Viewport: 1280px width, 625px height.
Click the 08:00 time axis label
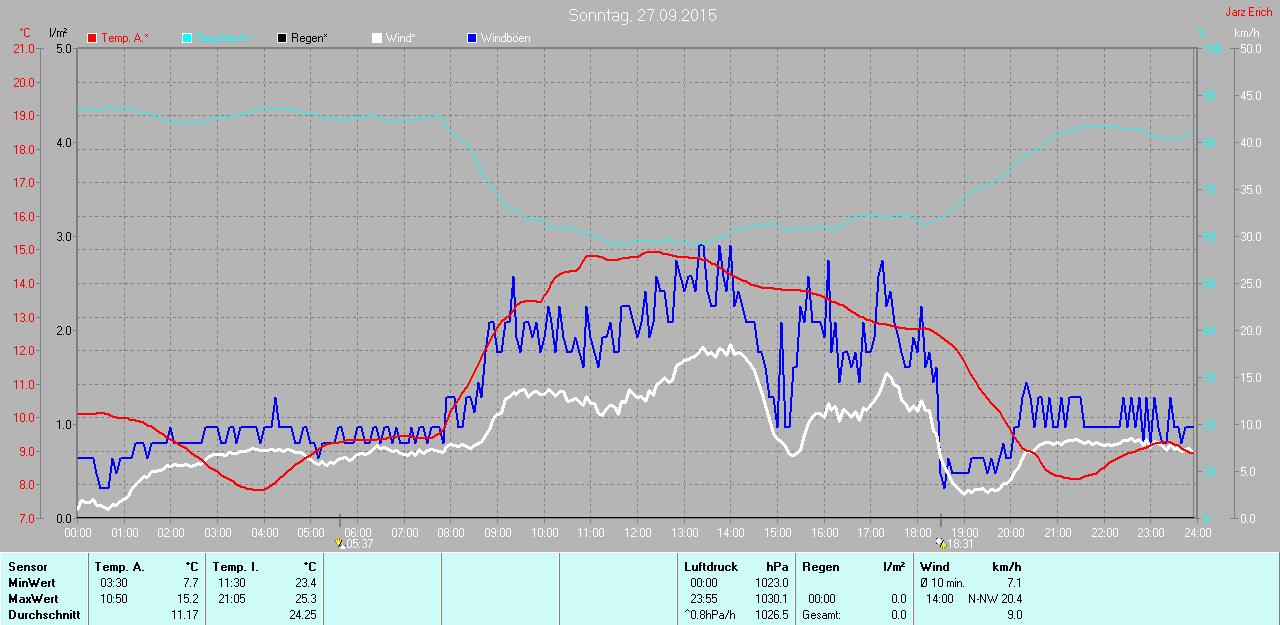click(450, 532)
